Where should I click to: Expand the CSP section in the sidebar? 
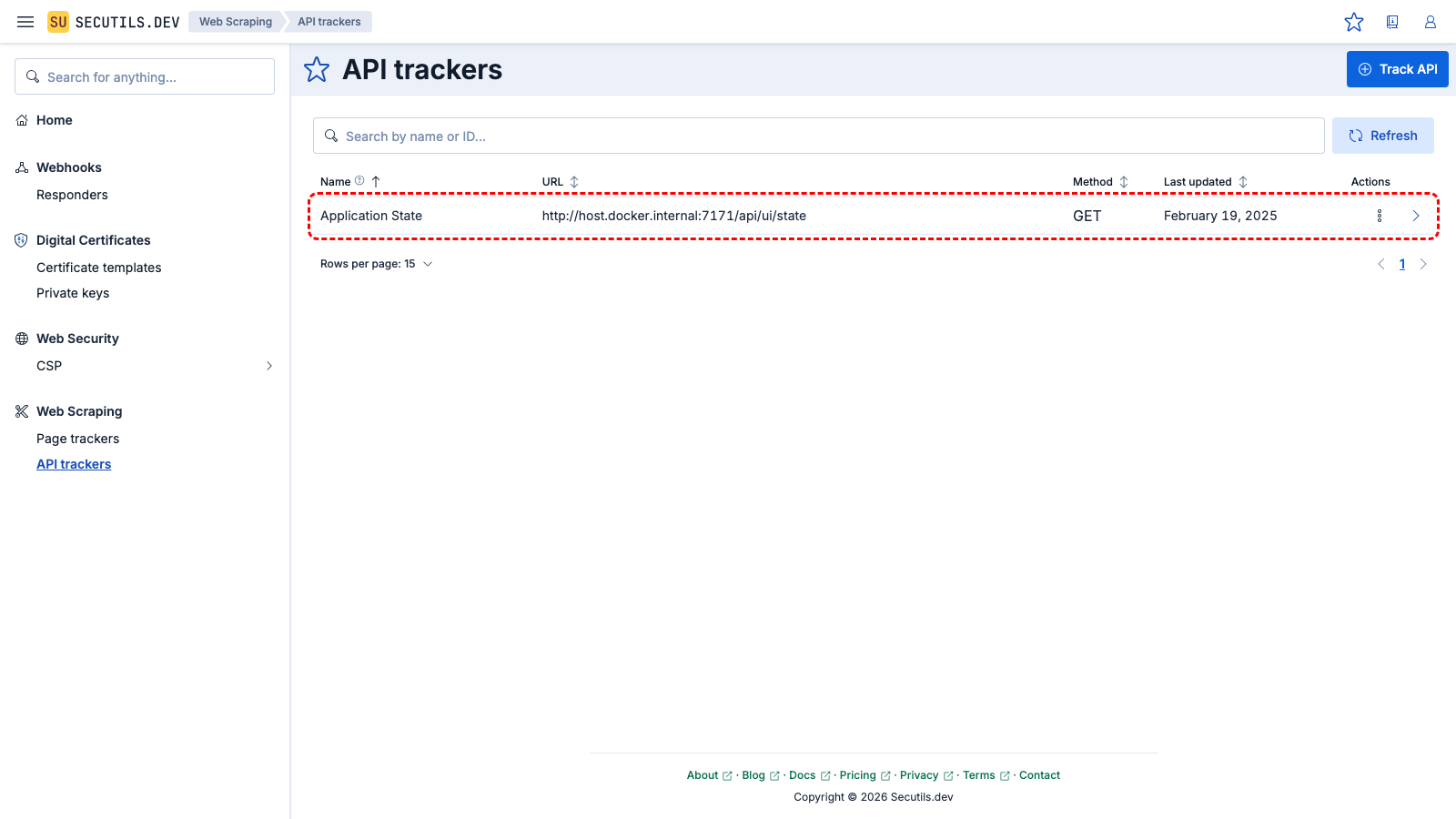point(268,366)
